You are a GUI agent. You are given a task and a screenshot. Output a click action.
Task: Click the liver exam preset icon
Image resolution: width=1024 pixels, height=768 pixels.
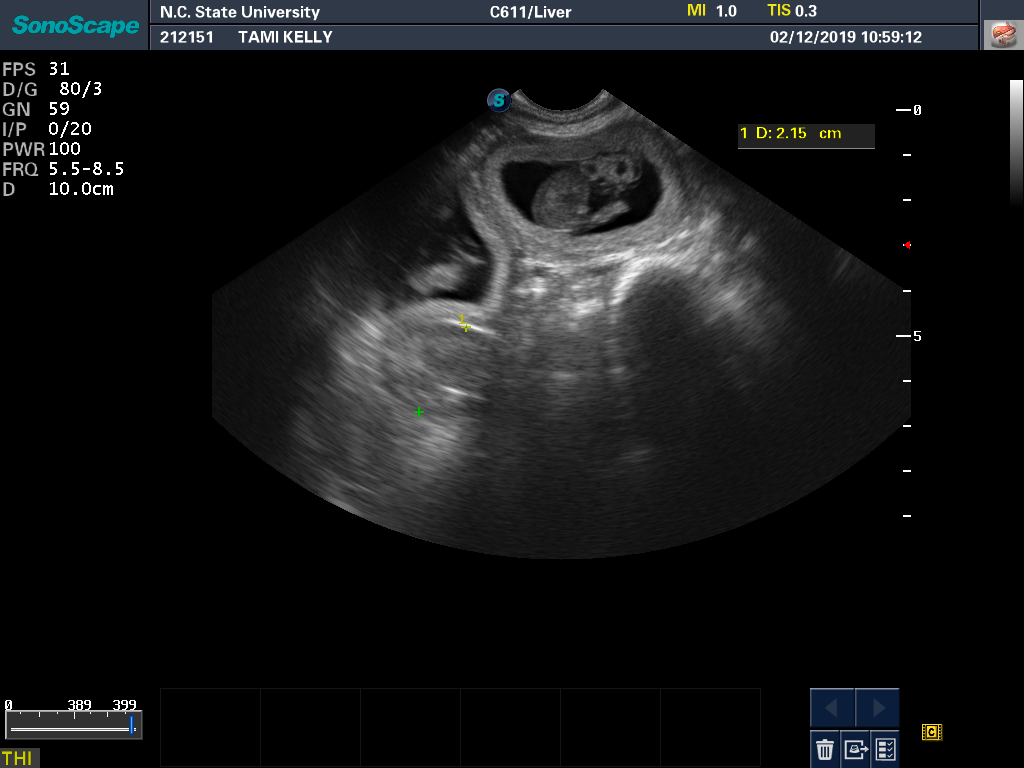[x=1001, y=34]
